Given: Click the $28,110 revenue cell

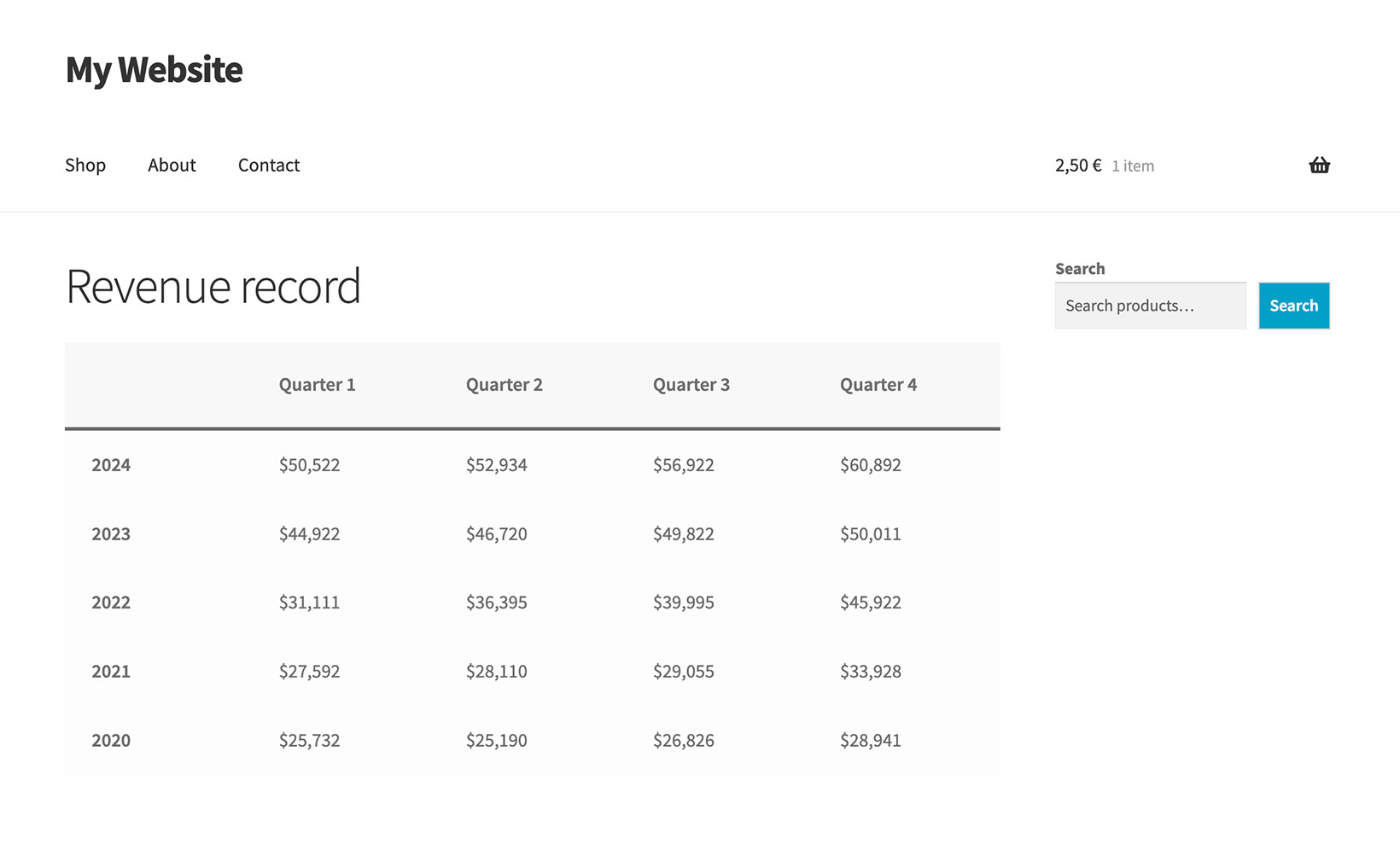Looking at the screenshot, I should click(x=496, y=672).
